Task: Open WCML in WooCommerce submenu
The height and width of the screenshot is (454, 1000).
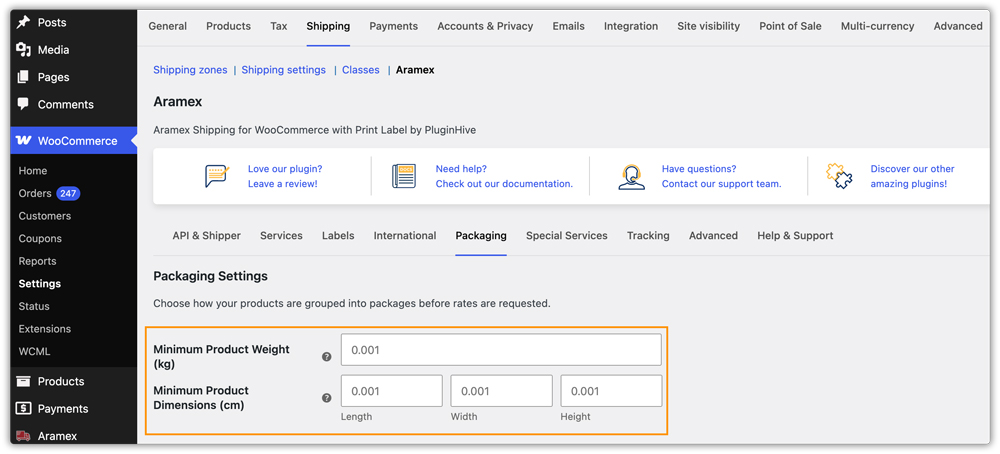Action: pos(34,351)
